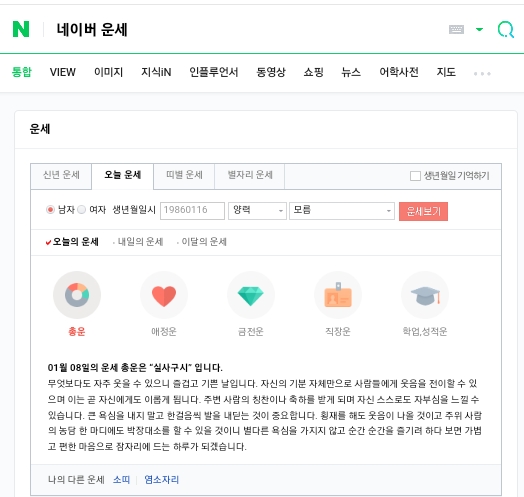Screen dimensions: 524x497
Task: Open the 모름 birth time dropdown
Action: pyautogui.click(x=342, y=211)
